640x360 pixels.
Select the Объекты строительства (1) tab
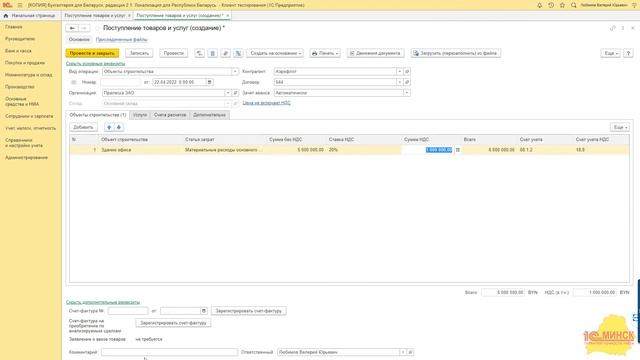[x=98, y=115]
